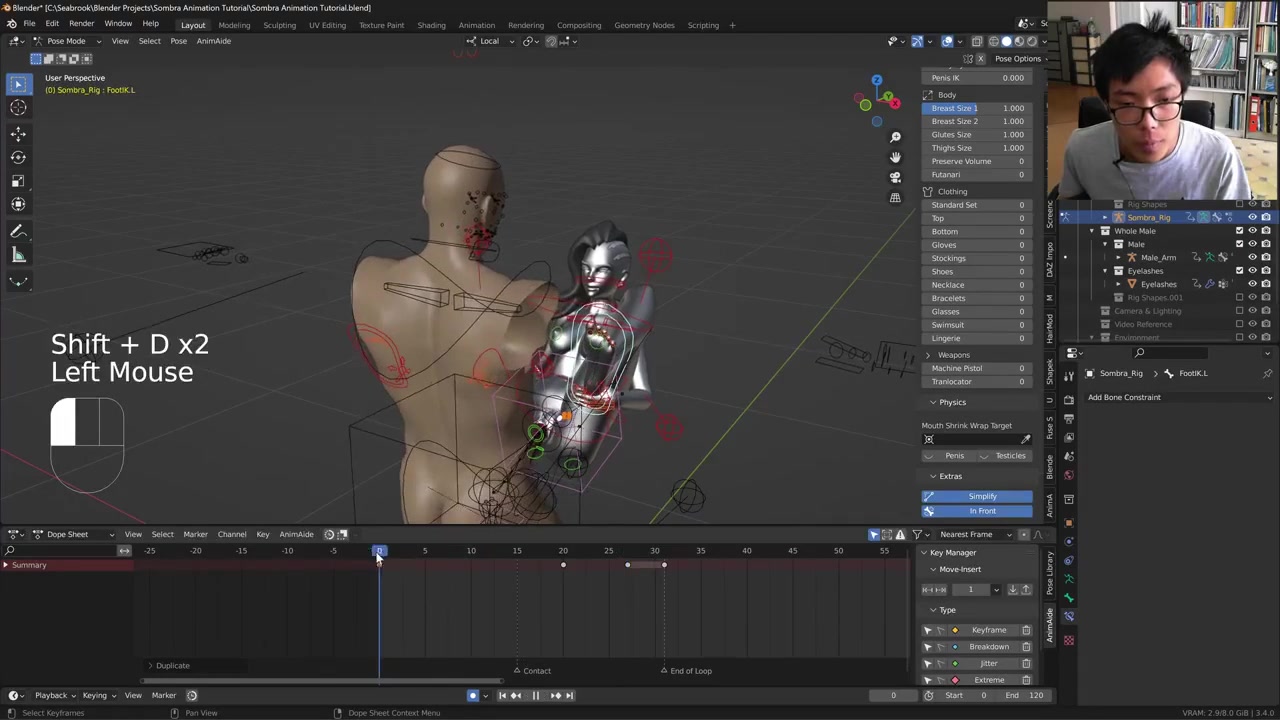Toggle the camera view icon
The height and width of the screenshot is (720, 1280).
tap(895, 177)
